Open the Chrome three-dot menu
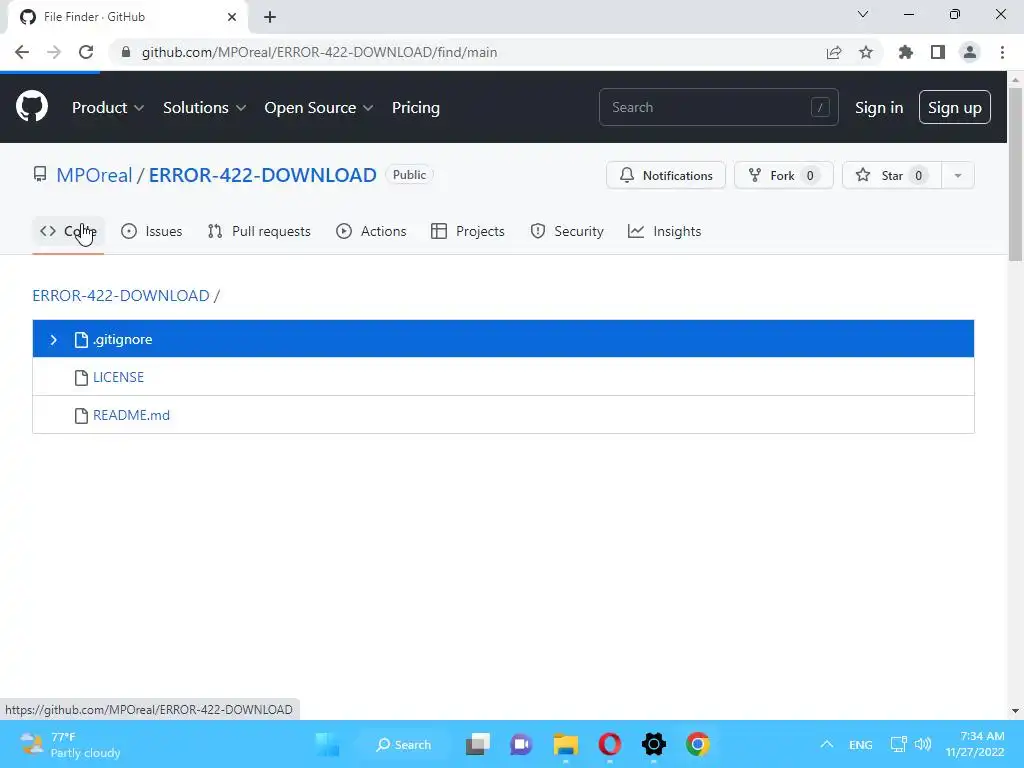Image resolution: width=1024 pixels, height=768 pixels. [1002, 52]
